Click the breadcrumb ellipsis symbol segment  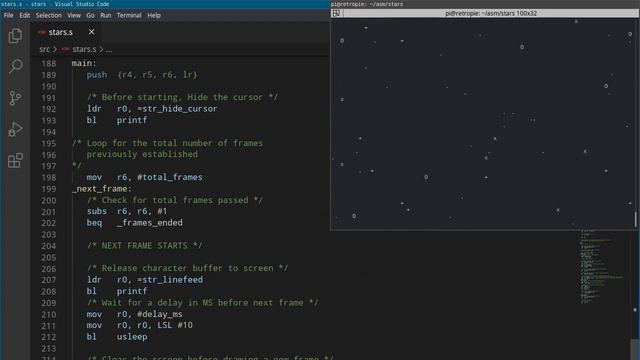point(109,50)
